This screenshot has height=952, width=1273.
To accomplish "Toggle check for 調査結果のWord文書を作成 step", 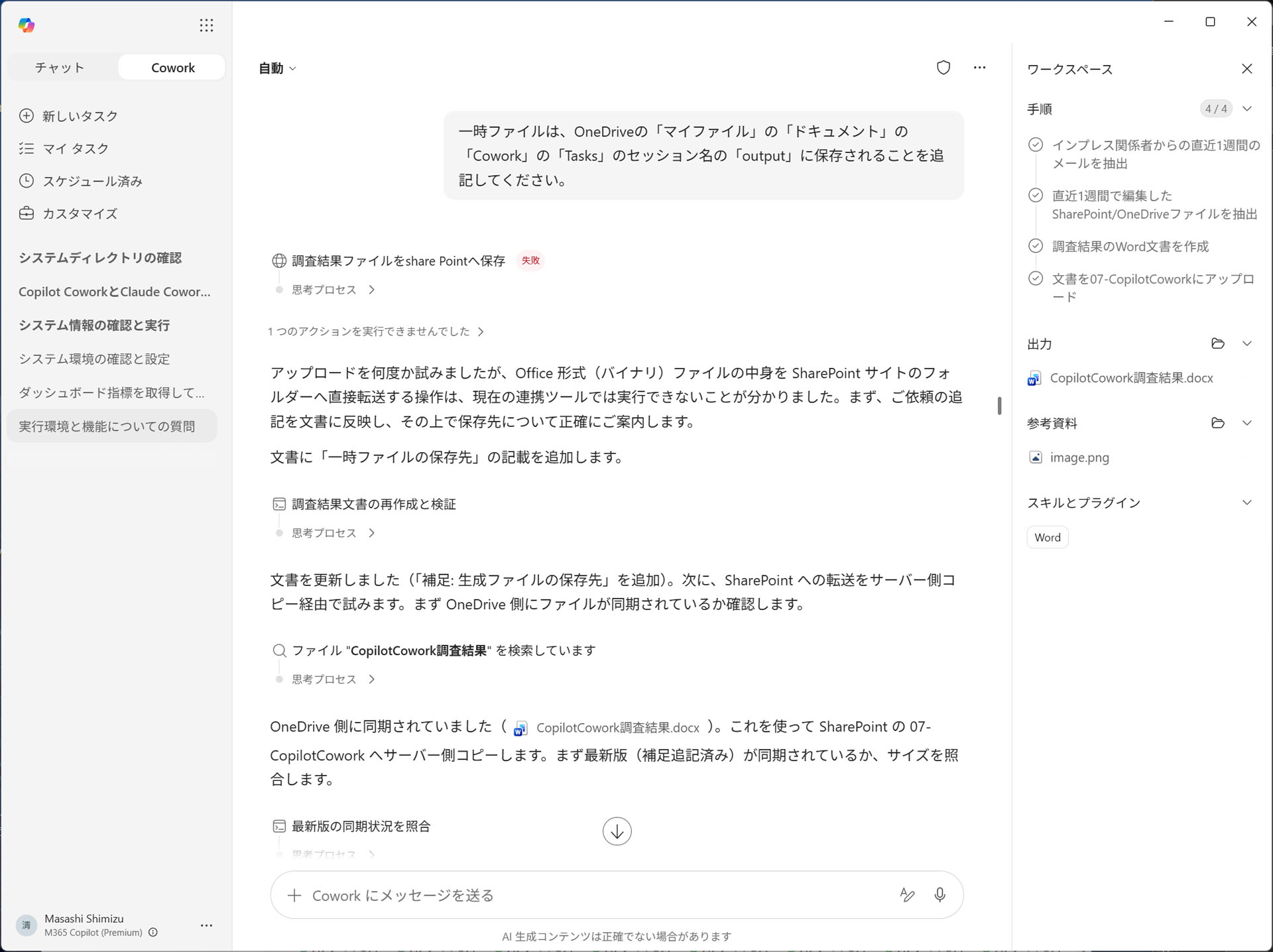I will click(x=1035, y=246).
